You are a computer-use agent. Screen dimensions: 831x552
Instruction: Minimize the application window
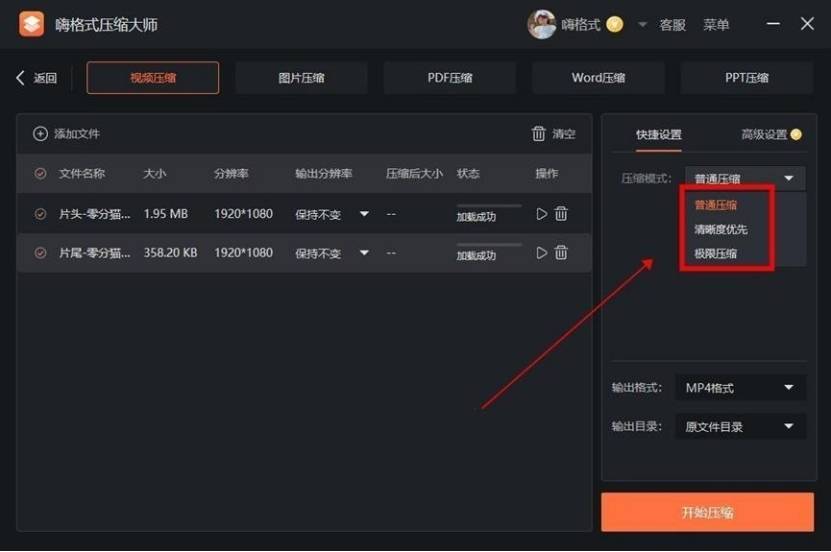click(773, 24)
